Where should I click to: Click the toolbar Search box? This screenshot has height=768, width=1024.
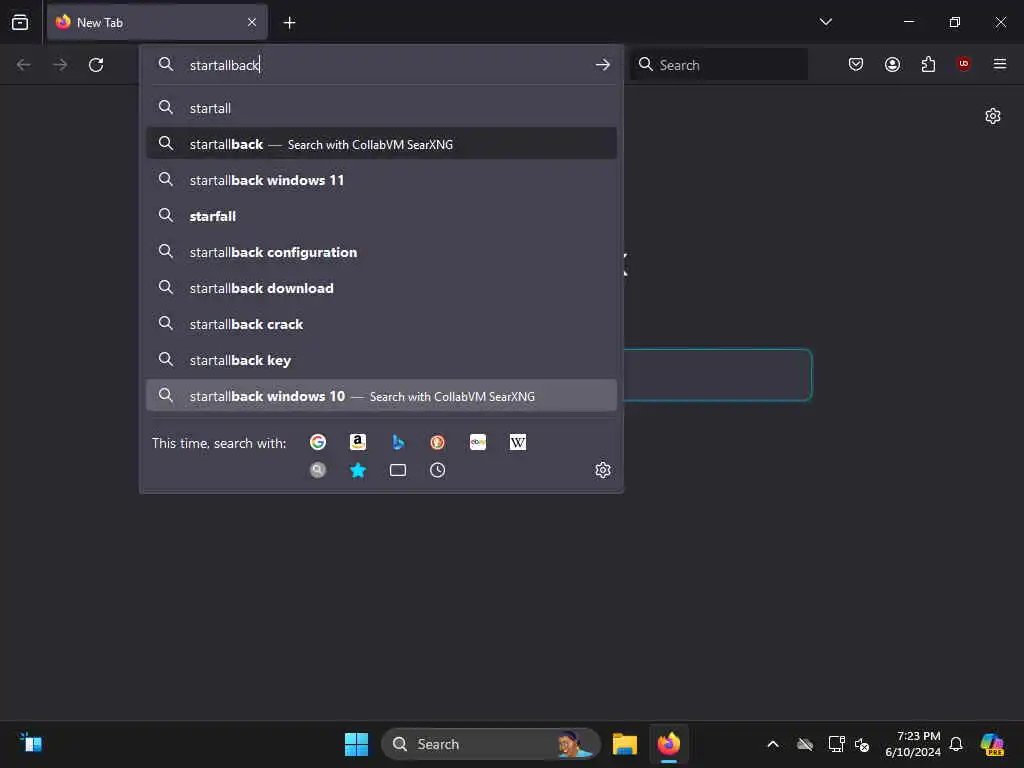(719, 65)
